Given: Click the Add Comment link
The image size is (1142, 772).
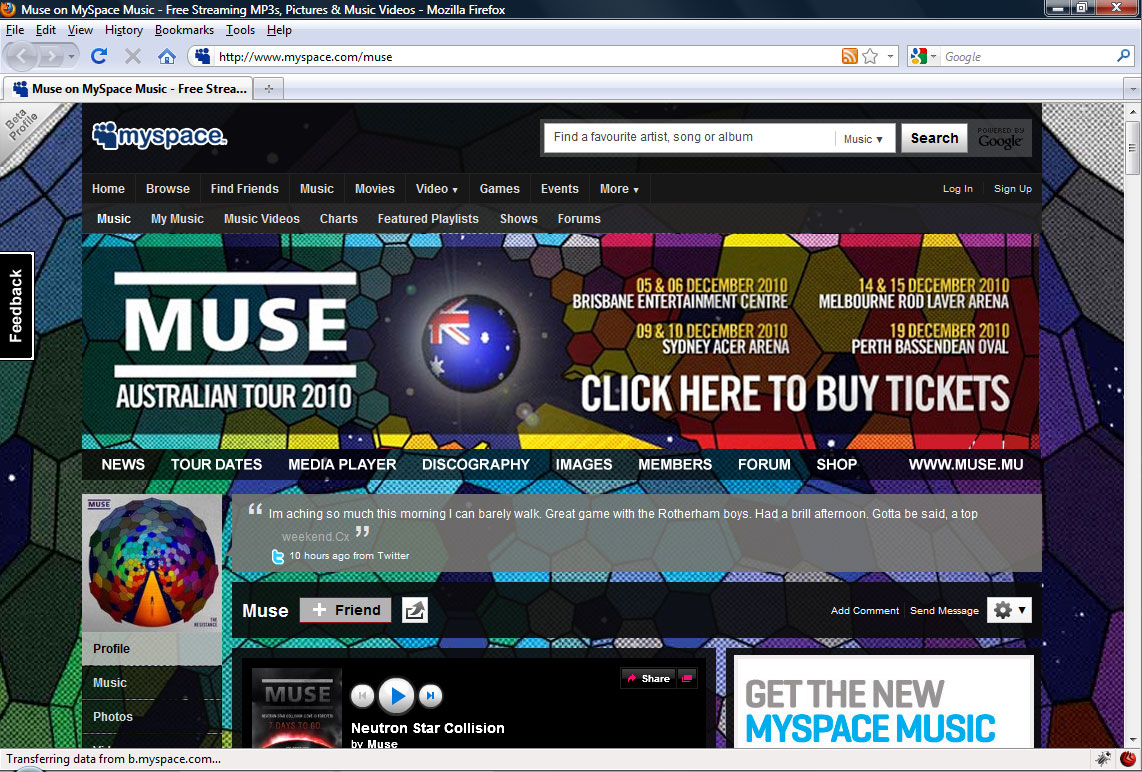Looking at the screenshot, I should click(865, 610).
